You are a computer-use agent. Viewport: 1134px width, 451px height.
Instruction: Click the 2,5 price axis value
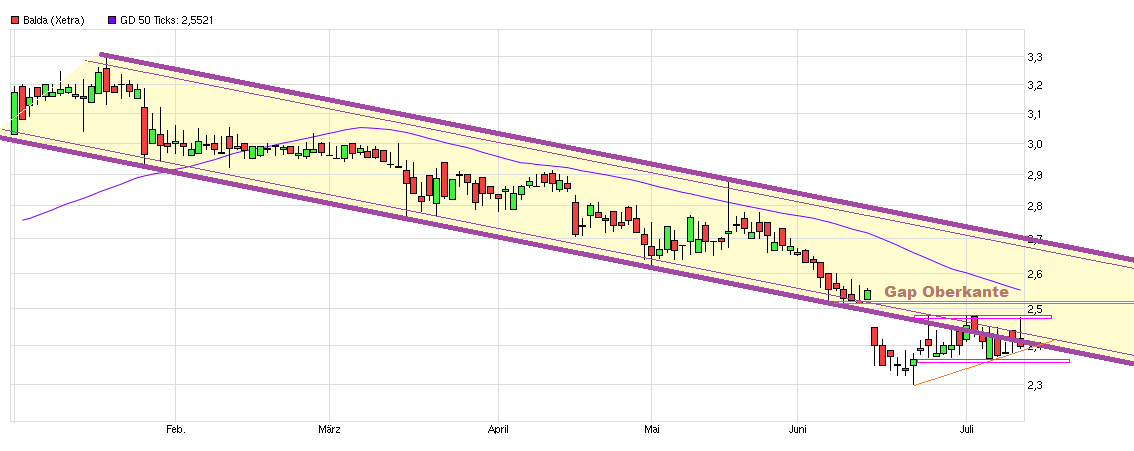click(x=1036, y=309)
